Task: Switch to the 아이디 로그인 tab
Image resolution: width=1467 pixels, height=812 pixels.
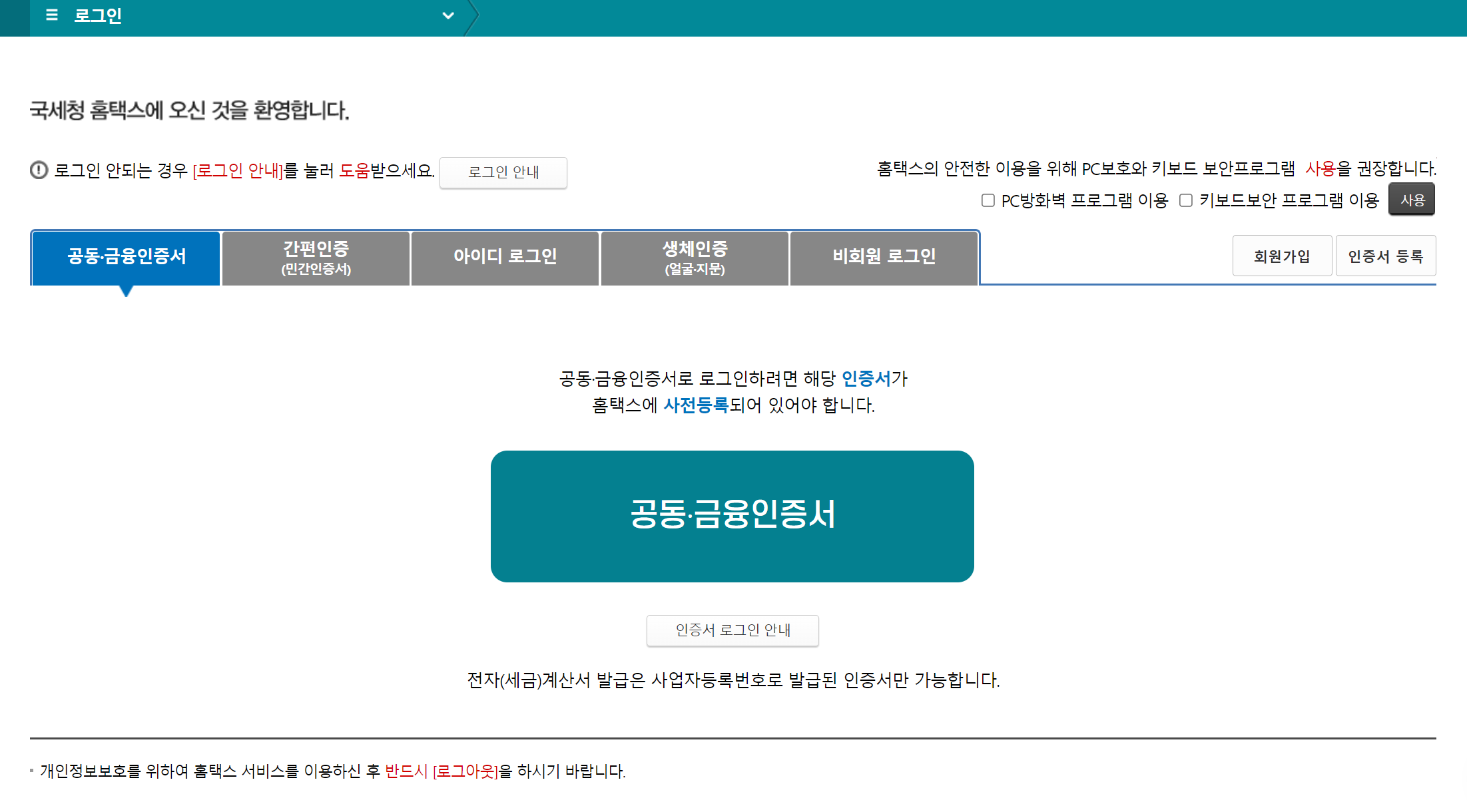Action: pos(505,258)
